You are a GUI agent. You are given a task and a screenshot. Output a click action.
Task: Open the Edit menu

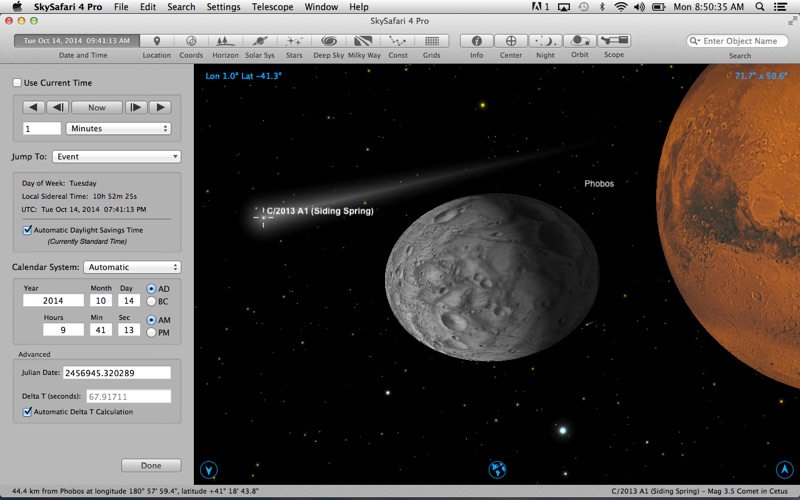148,7
